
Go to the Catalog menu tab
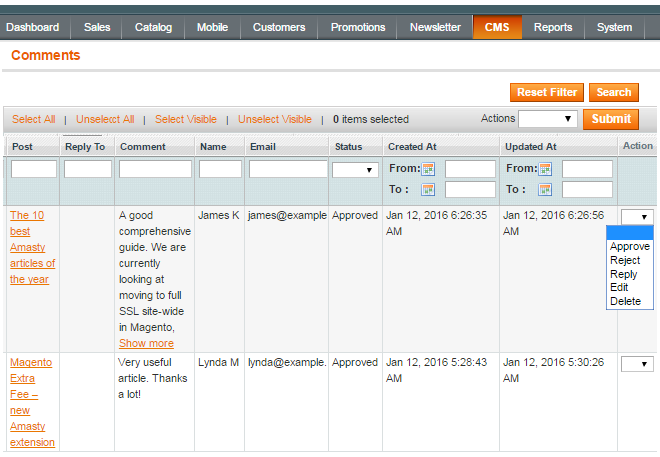tap(153, 27)
